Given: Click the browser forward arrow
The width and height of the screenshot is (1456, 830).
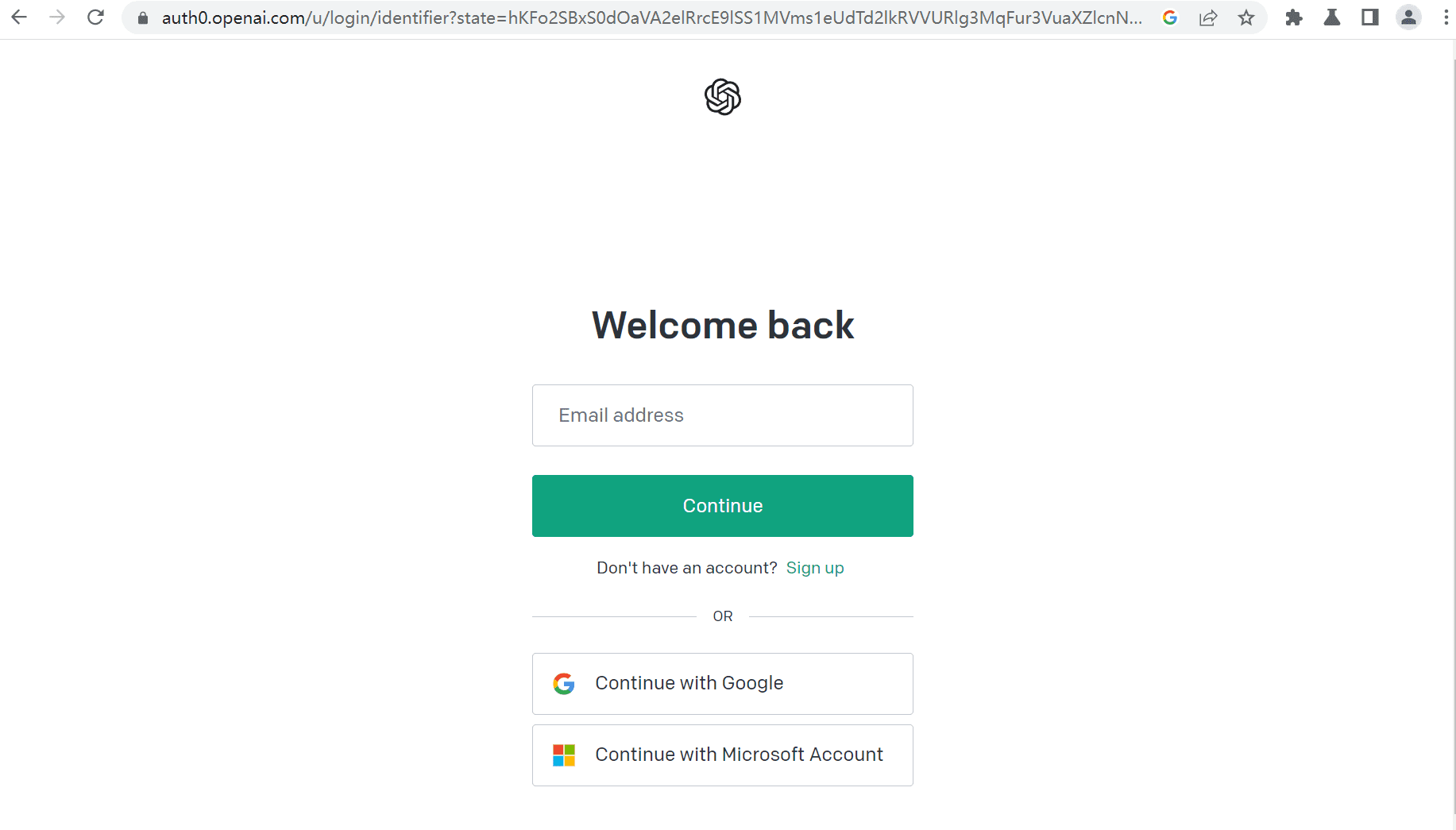Looking at the screenshot, I should pos(57,17).
